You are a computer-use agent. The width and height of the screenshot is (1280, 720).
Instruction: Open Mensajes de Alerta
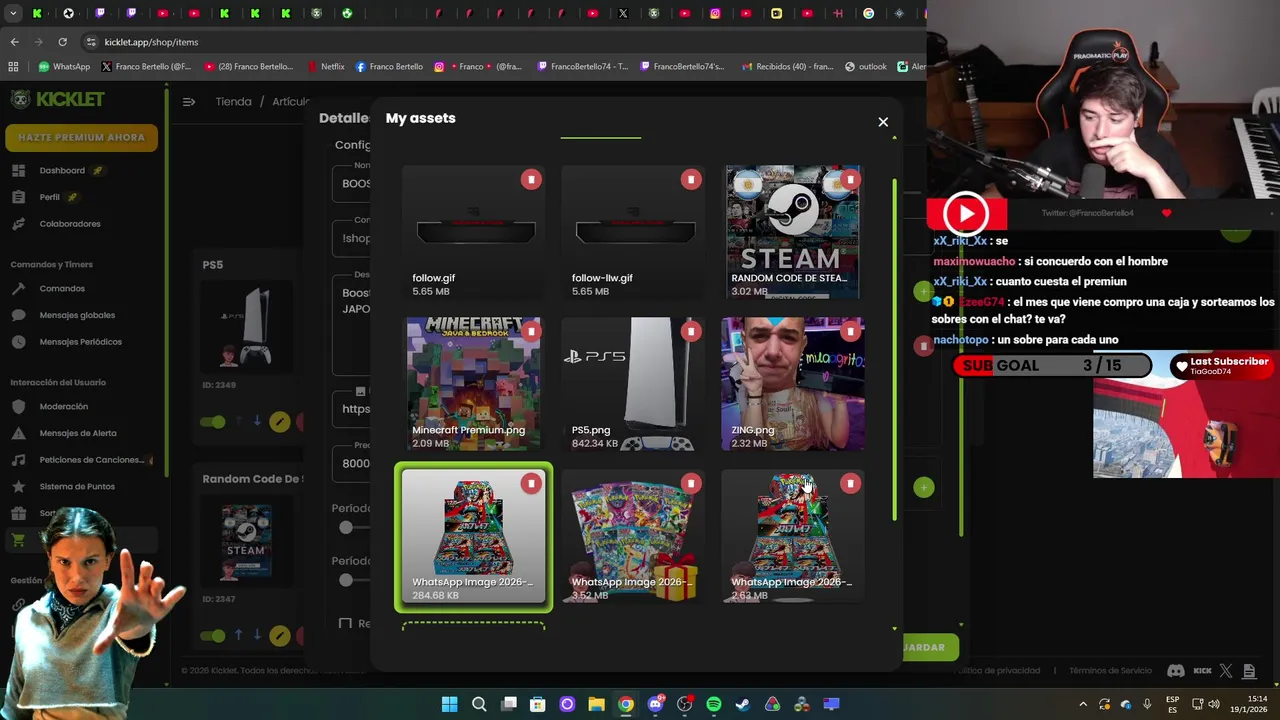pyautogui.click(x=78, y=433)
